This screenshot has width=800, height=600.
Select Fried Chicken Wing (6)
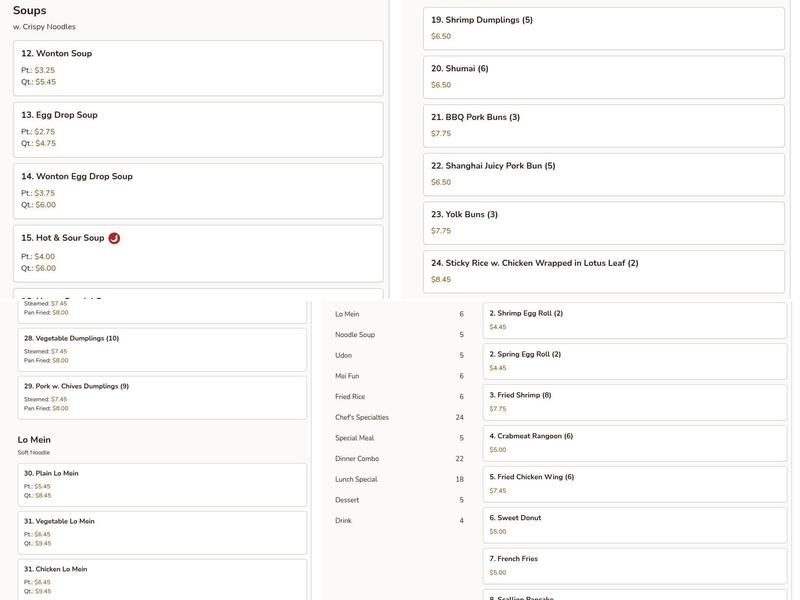pyautogui.click(x=634, y=484)
